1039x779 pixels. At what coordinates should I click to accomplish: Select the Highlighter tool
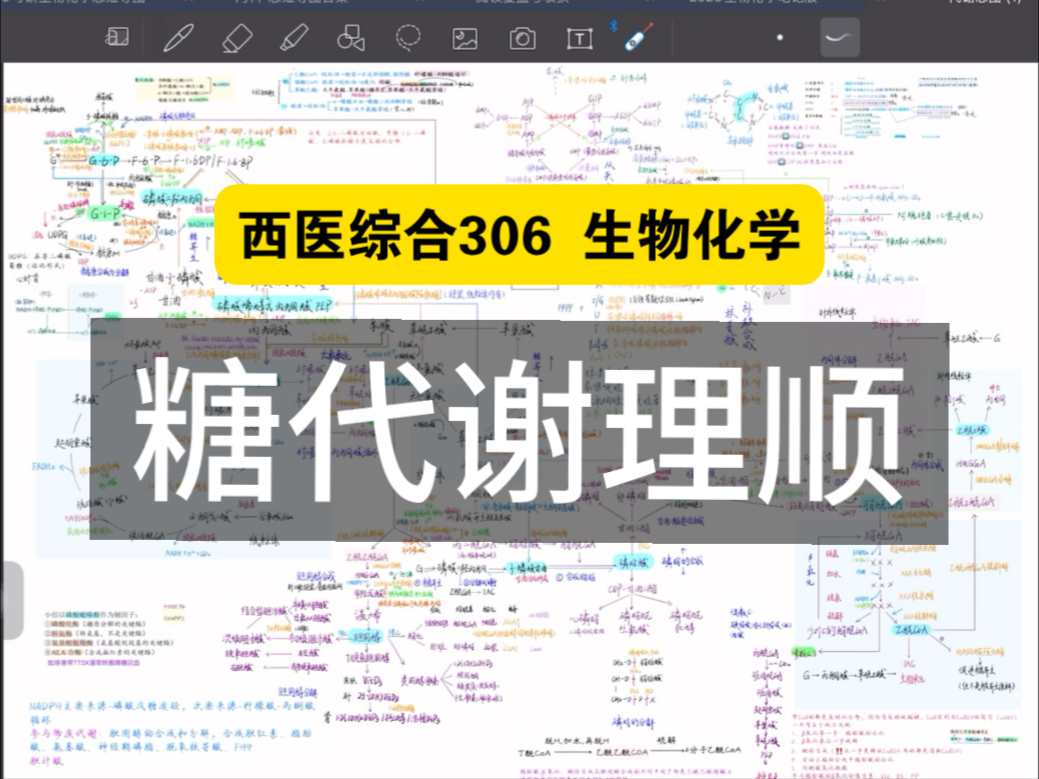click(x=292, y=38)
